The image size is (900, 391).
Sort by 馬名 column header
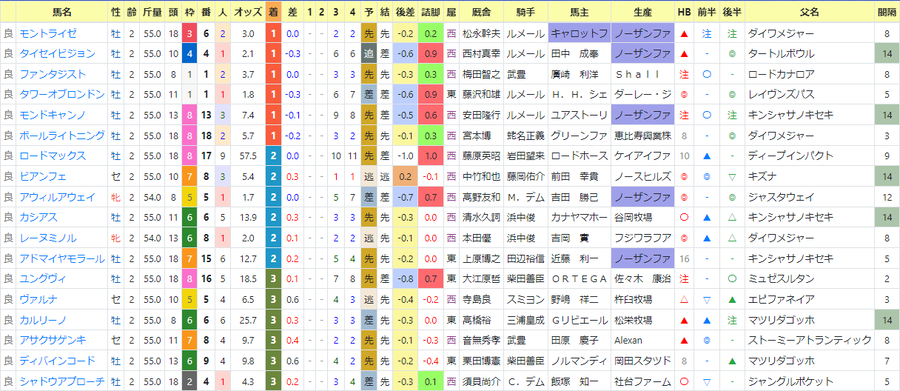pyautogui.click(x=61, y=12)
